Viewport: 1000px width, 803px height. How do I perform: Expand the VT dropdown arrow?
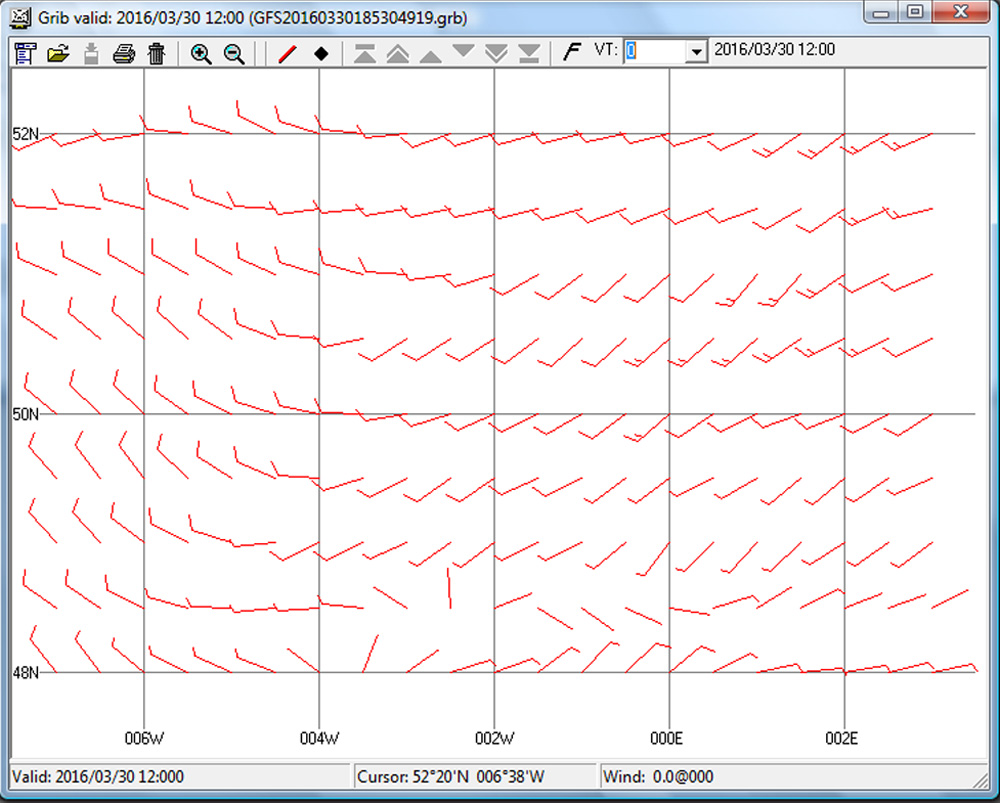(x=696, y=52)
